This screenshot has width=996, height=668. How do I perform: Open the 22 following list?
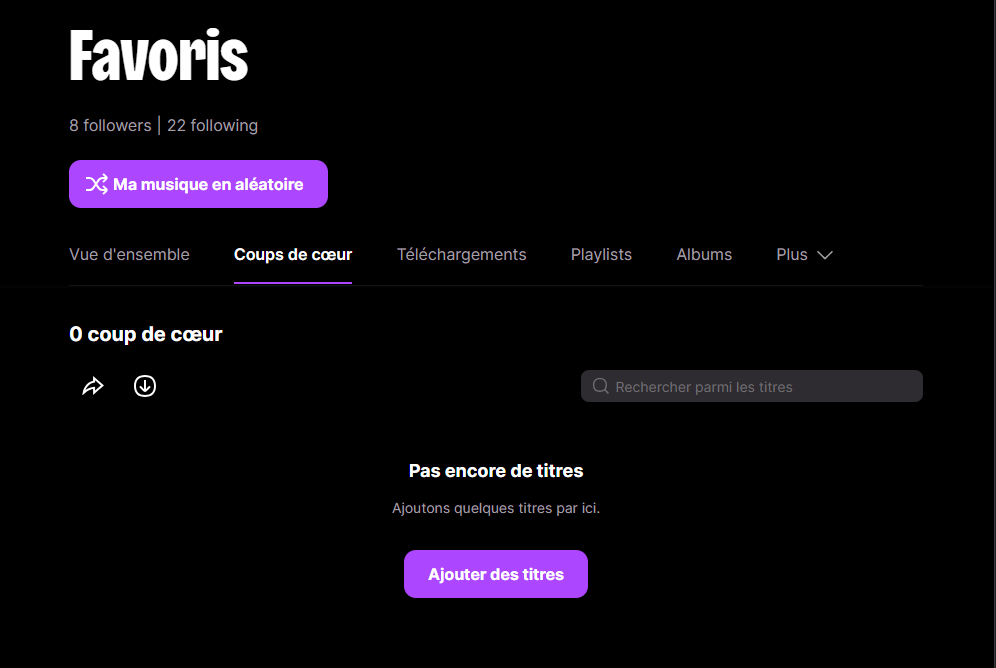[x=212, y=126]
